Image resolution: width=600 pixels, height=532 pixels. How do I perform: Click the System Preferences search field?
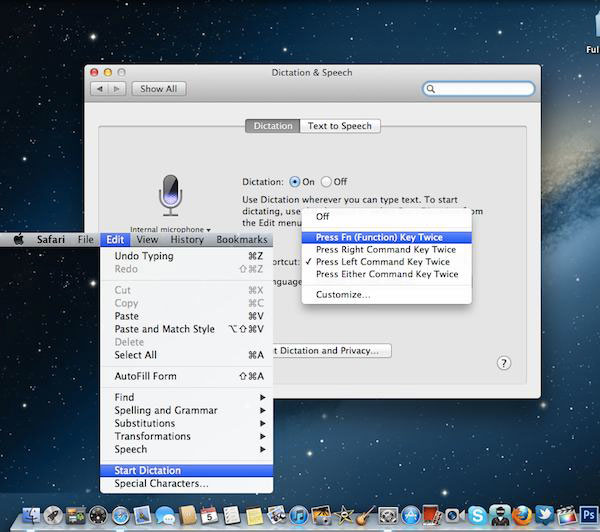click(x=478, y=89)
